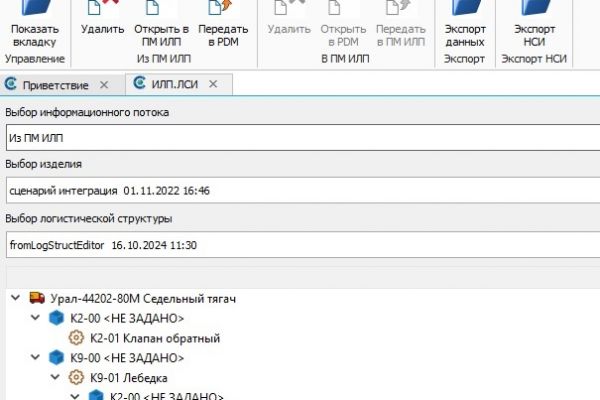
Task: Open the Выбор логистической структуры combo box
Action: point(303,245)
